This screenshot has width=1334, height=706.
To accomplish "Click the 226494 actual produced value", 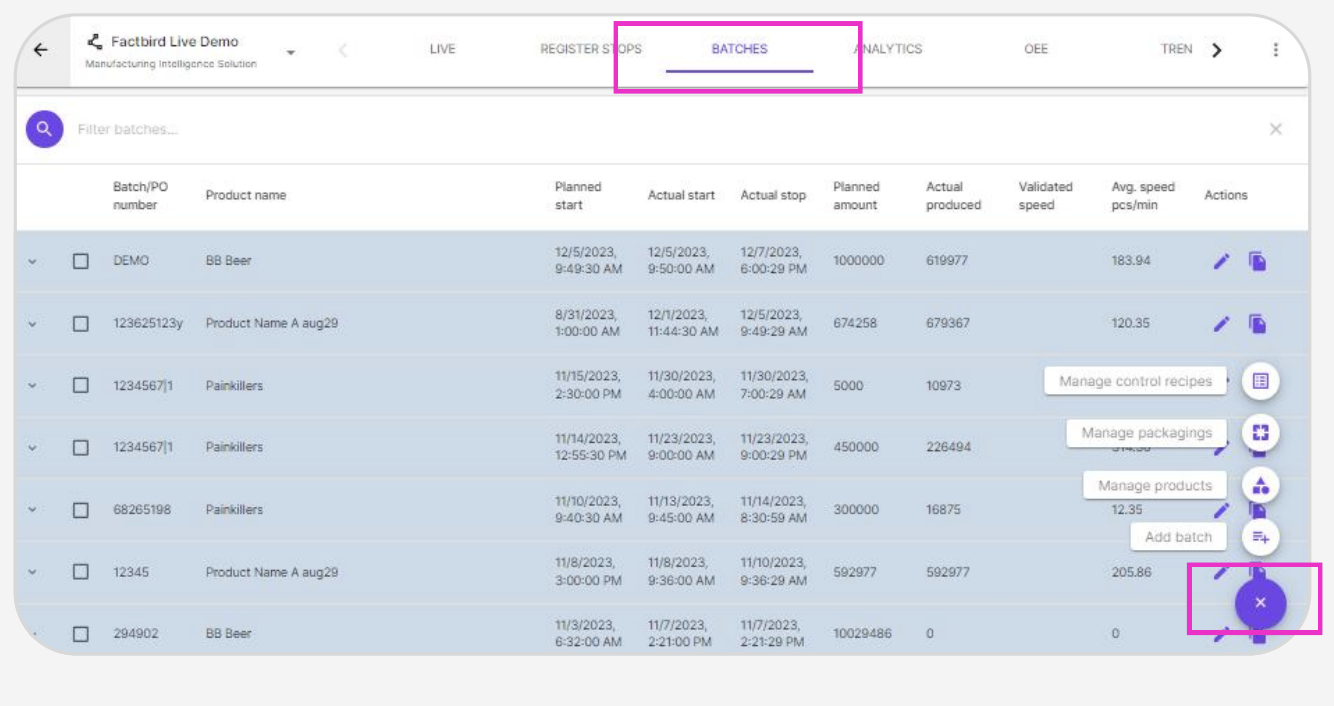I will (x=948, y=448).
